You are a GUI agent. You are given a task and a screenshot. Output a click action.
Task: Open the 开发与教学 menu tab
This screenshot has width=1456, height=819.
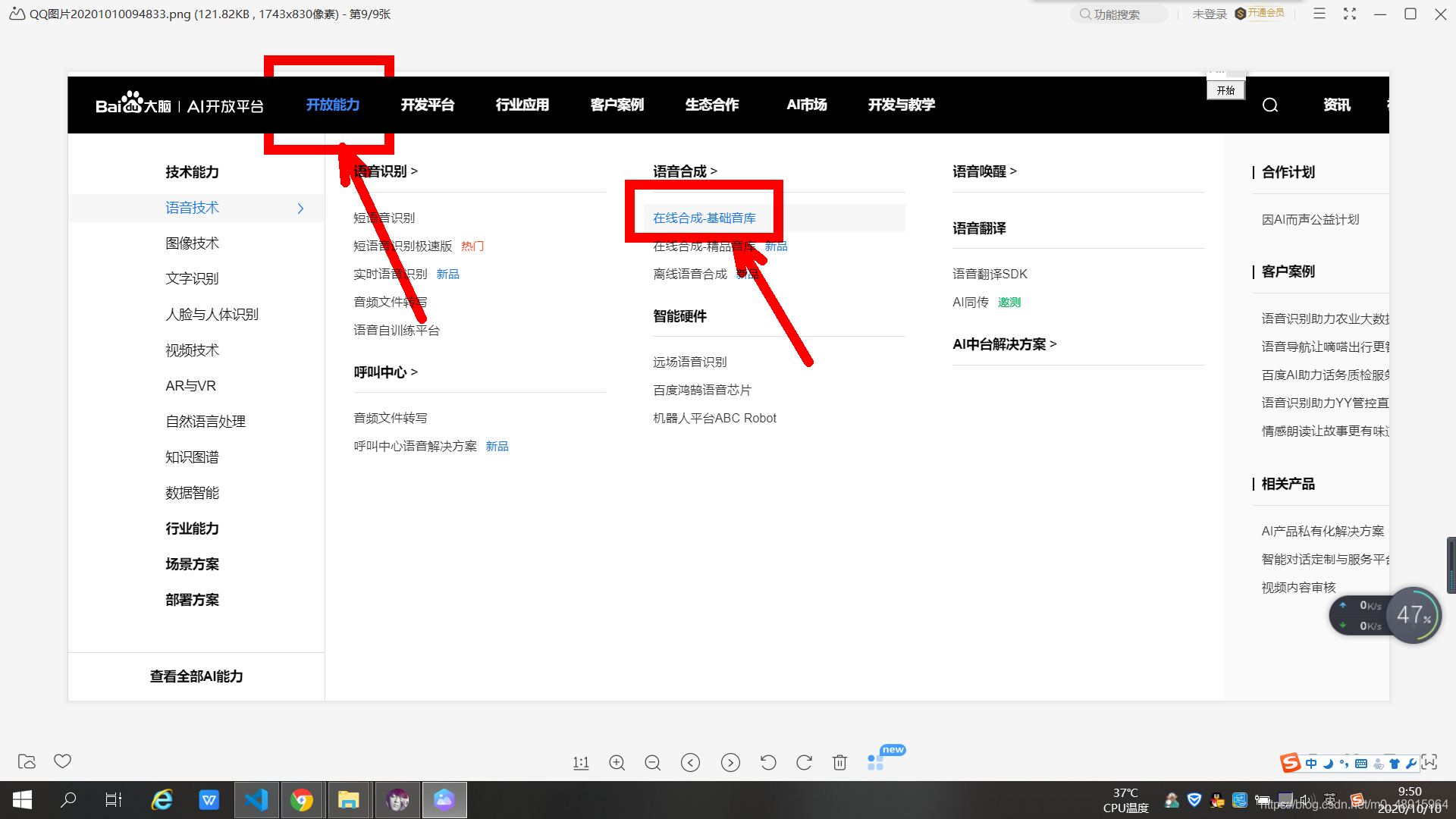(x=901, y=105)
